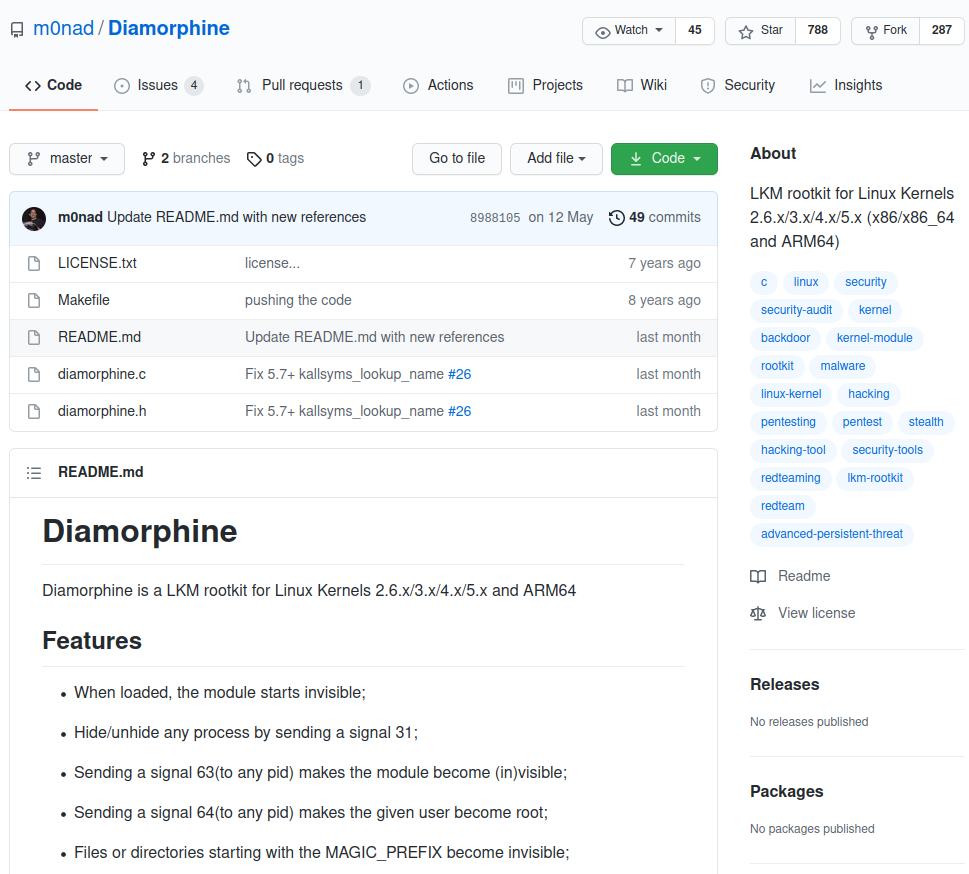
Task: Open the README table of contents list icon
Action: (x=34, y=473)
